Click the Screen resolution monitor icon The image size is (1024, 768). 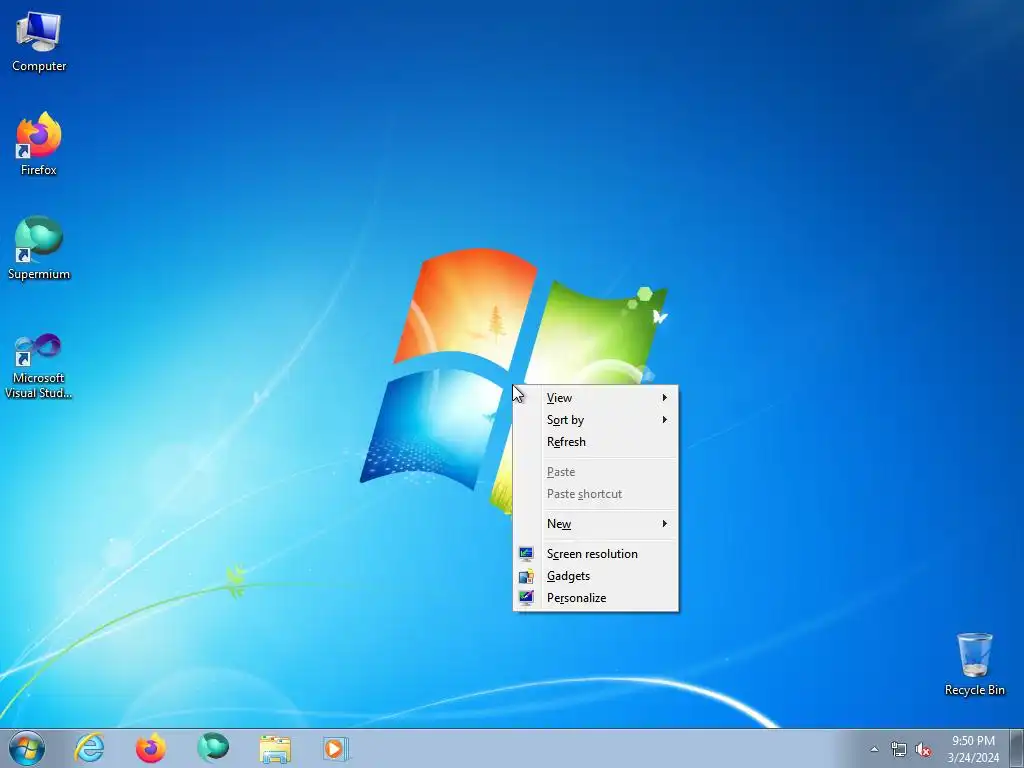pos(526,554)
